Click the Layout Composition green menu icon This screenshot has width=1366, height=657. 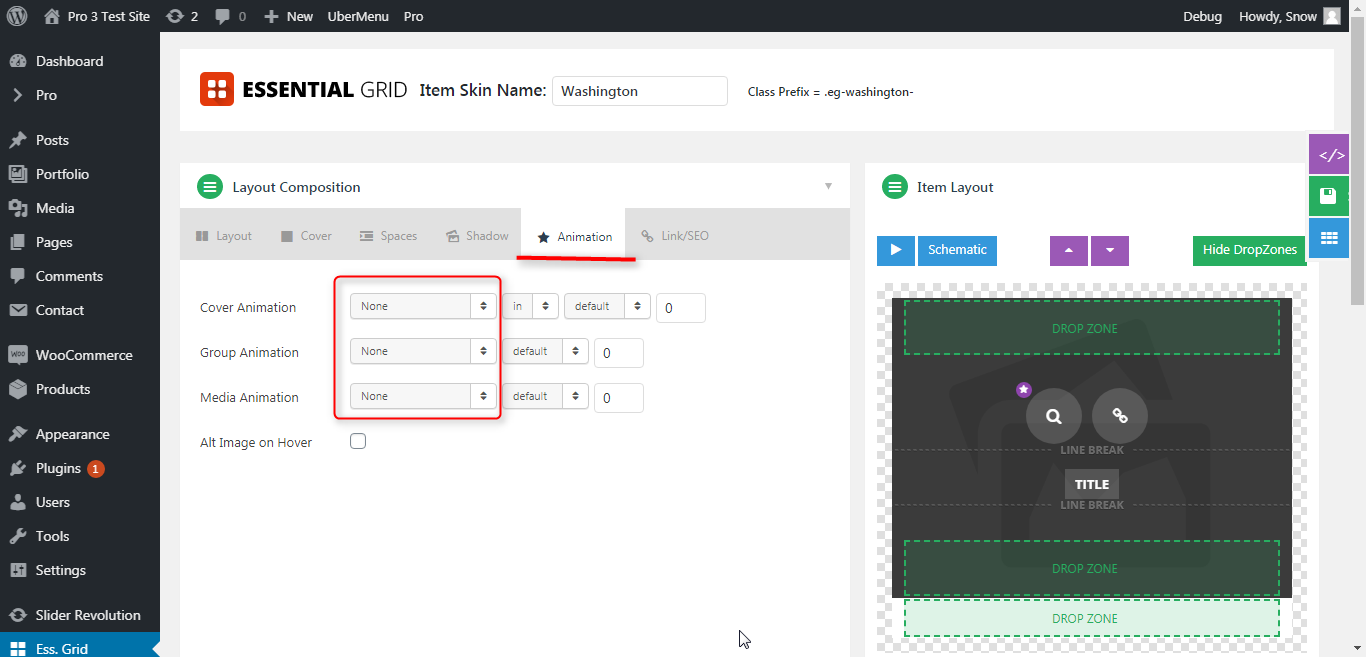[x=209, y=186]
